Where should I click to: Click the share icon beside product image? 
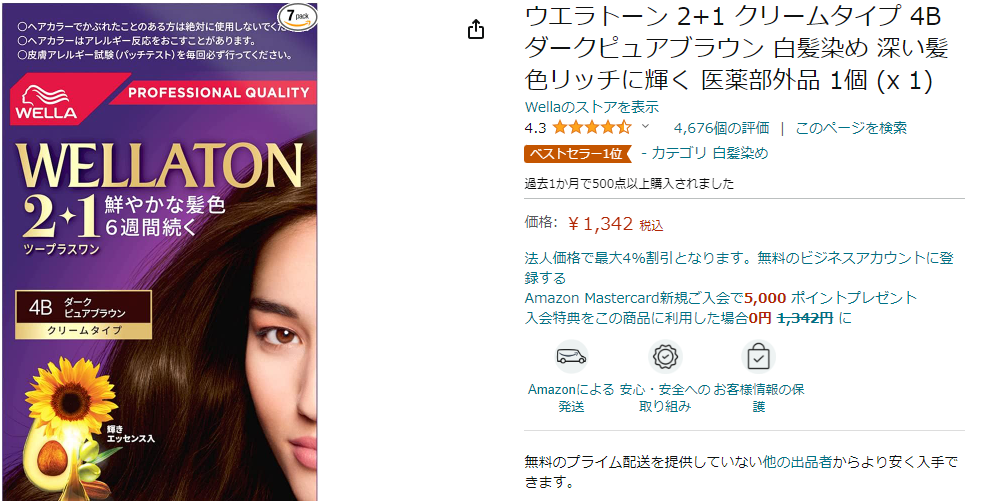pyautogui.click(x=476, y=29)
